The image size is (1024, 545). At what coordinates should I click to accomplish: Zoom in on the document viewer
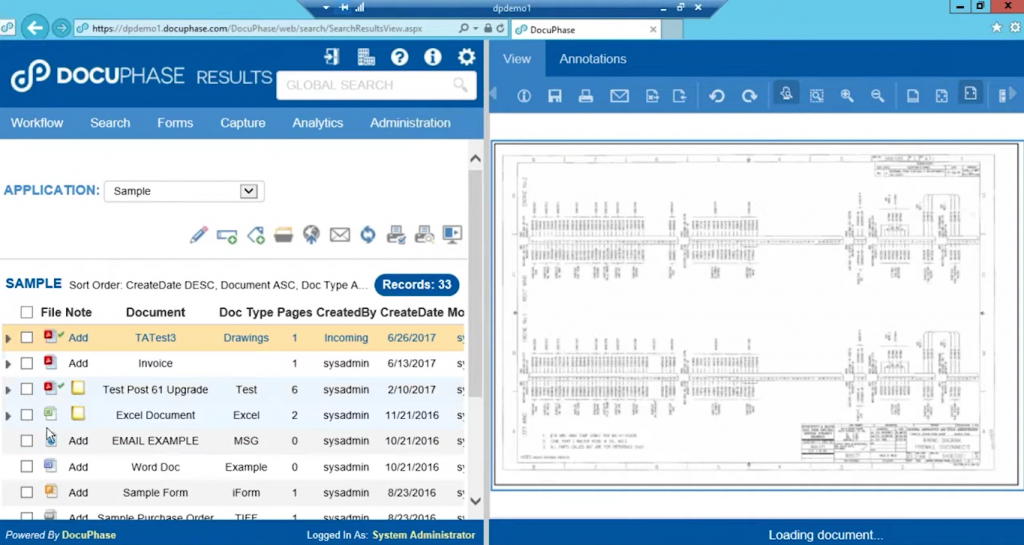coord(847,96)
